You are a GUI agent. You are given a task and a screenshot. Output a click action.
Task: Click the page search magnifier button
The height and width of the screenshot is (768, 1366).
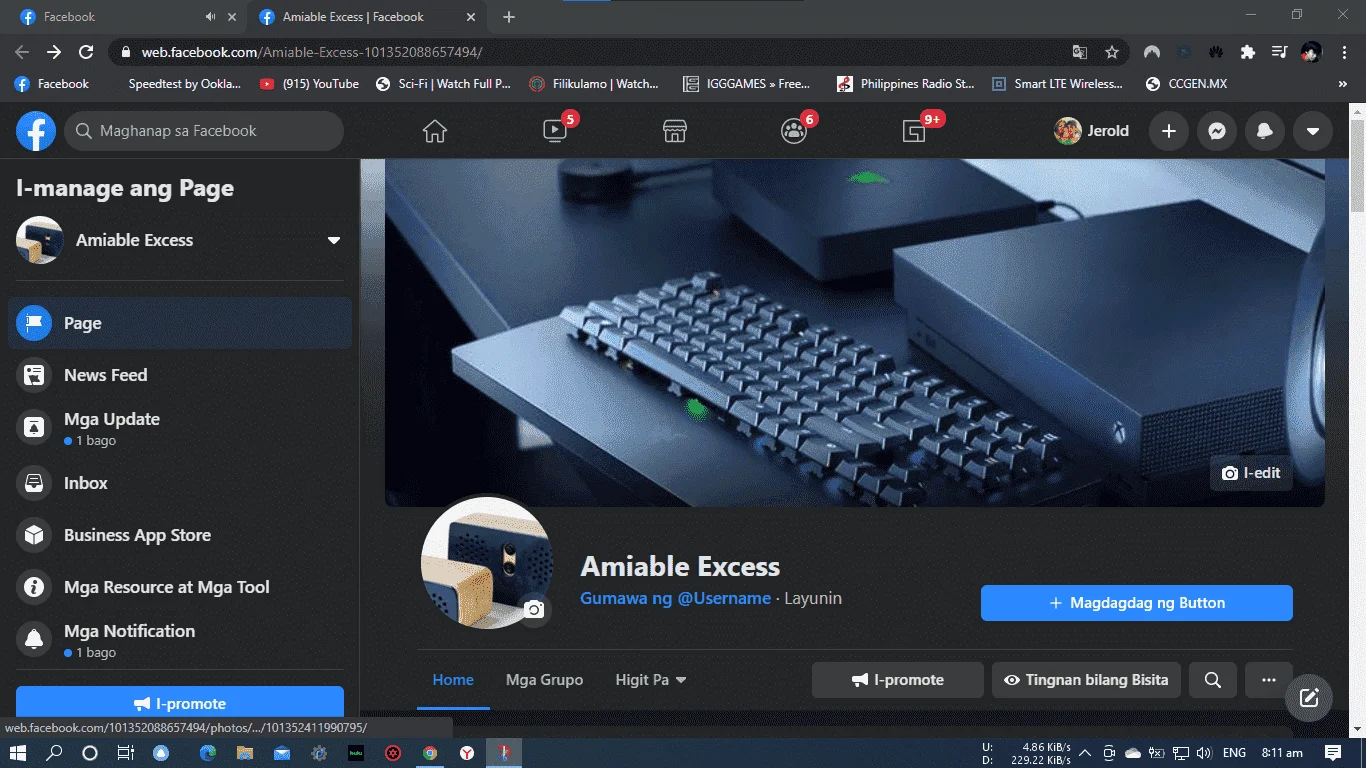coord(1213,680)
